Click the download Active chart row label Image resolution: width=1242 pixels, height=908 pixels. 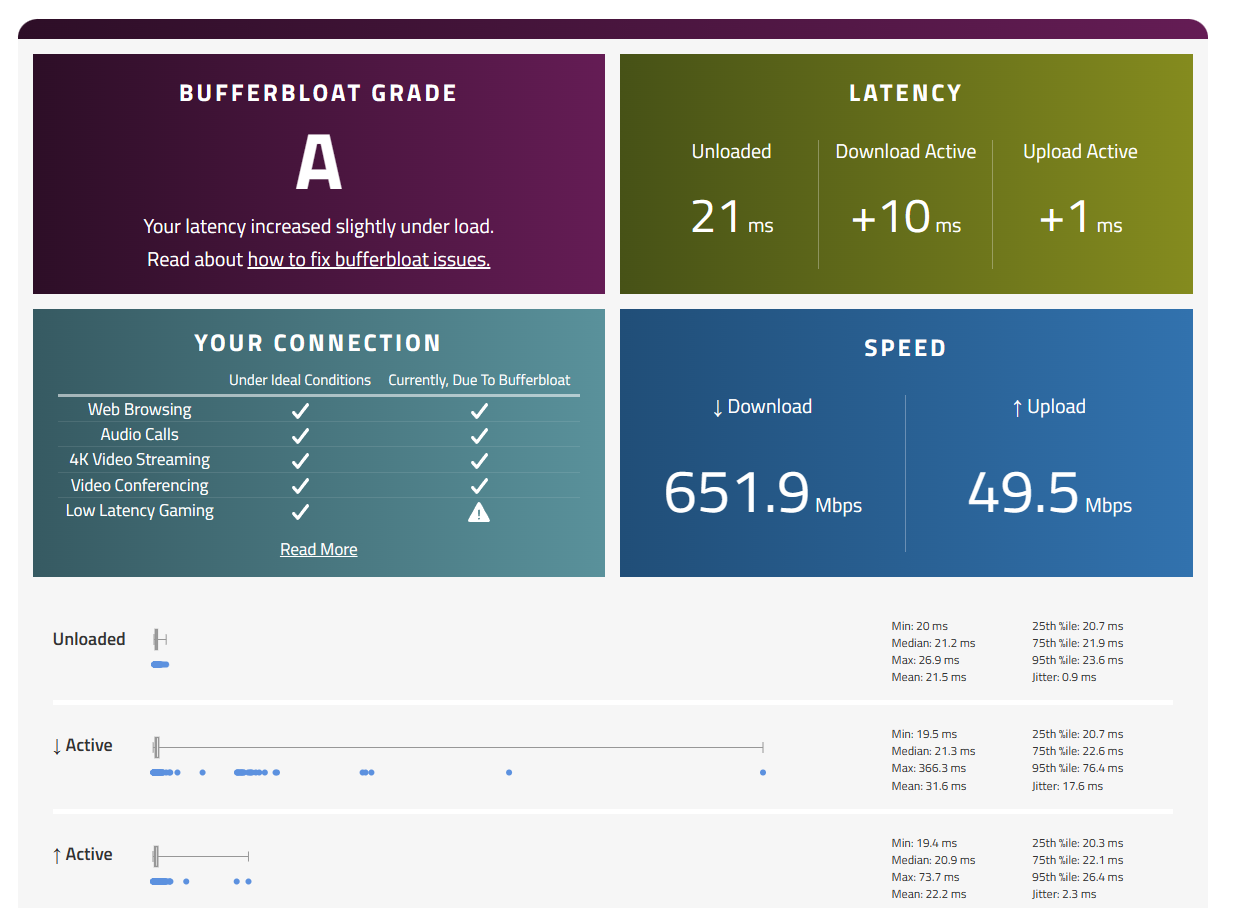pos(82,746)
